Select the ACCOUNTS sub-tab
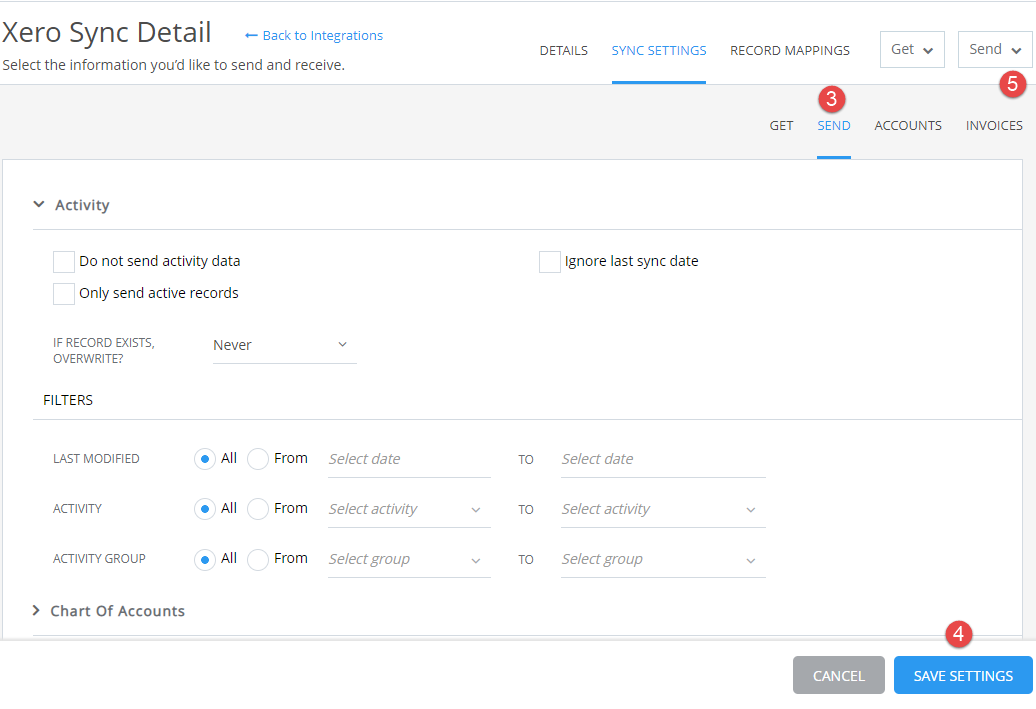The image size is (1036, 709). pos(908,126)
